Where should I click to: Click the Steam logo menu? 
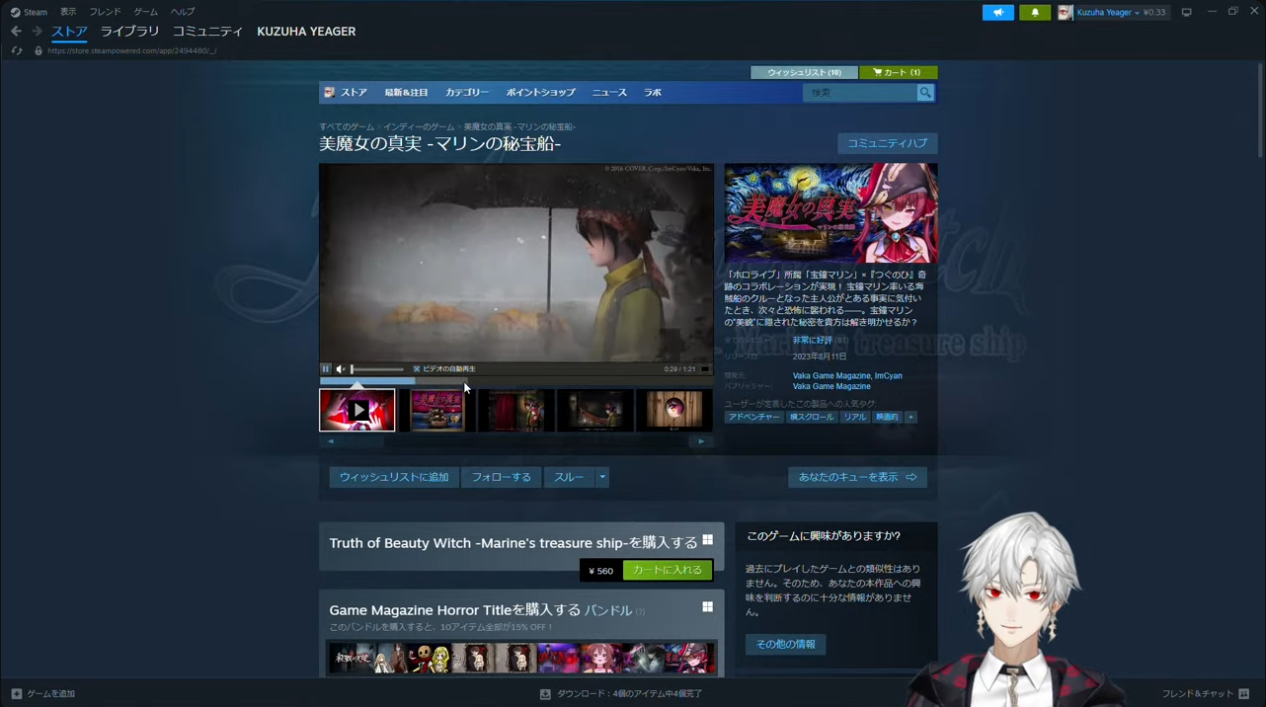29,12
